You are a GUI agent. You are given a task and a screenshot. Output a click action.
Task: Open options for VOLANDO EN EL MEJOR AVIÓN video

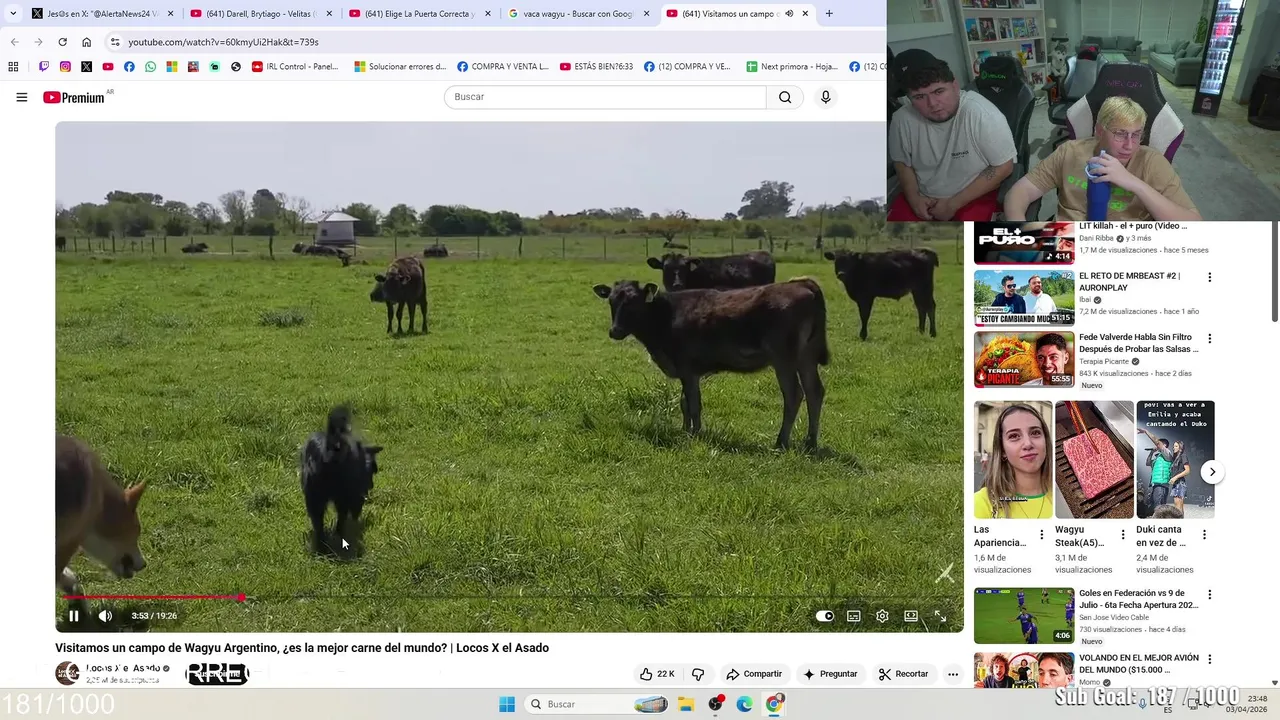(x=1209, y=659)
